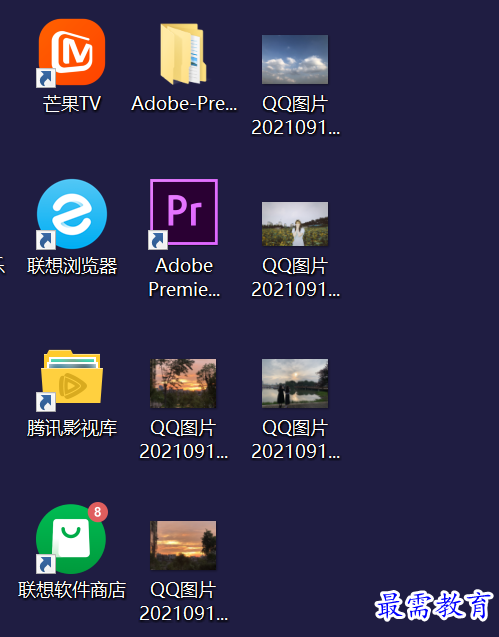This screenshot has height=637, width=499.
Task: Click the 联想软件商店 label text
Action: click(x=72, y=590)
